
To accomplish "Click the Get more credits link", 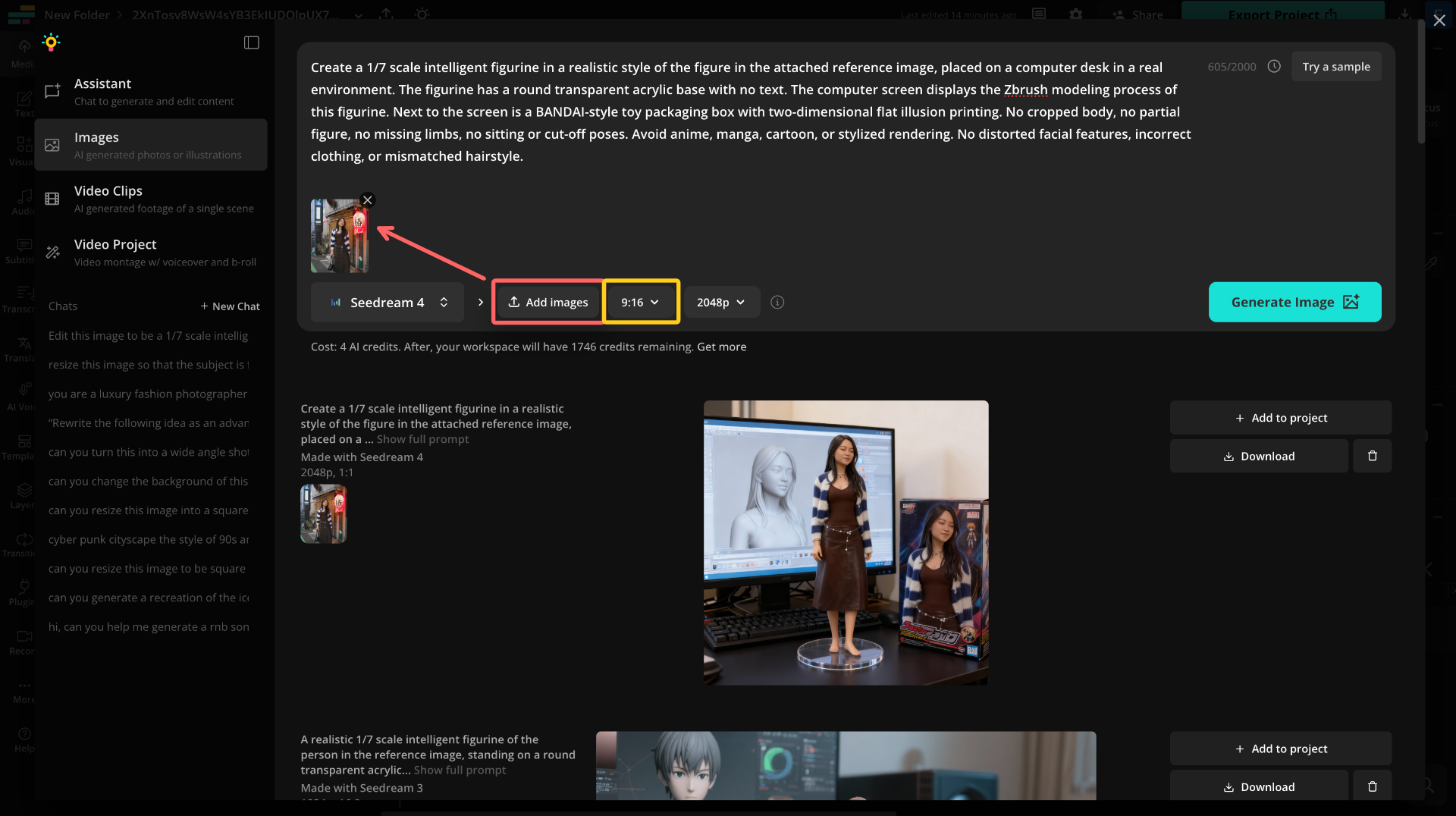I will pyautogui.click(x=721, y=347).
